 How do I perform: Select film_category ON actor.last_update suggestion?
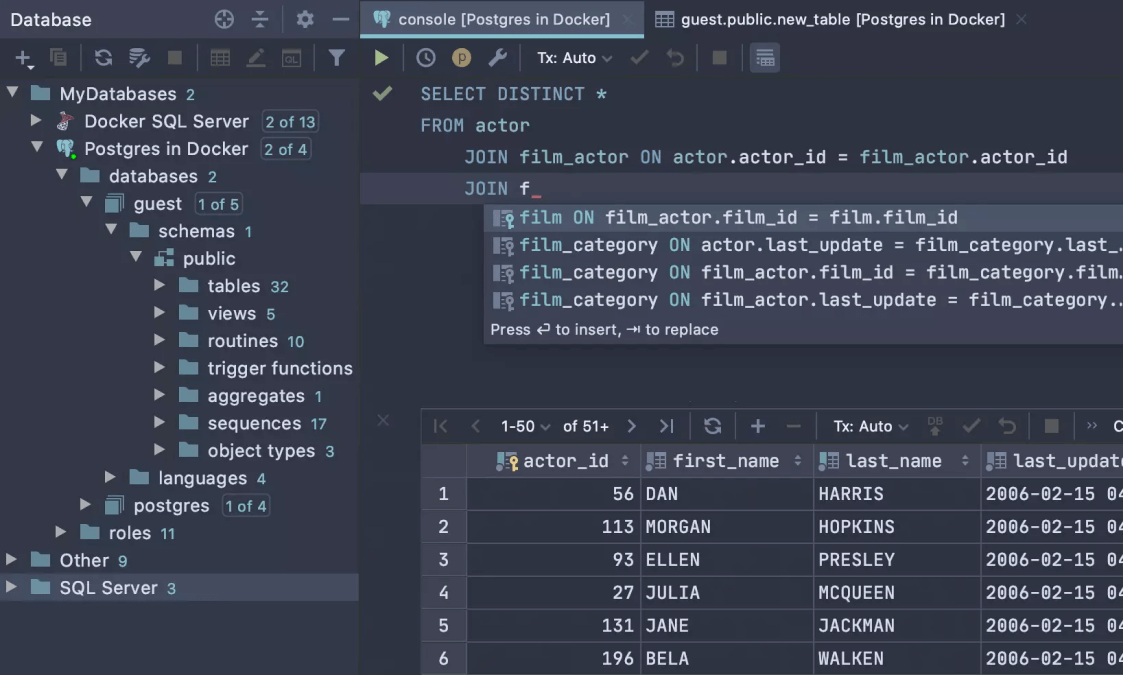point(804,245)
